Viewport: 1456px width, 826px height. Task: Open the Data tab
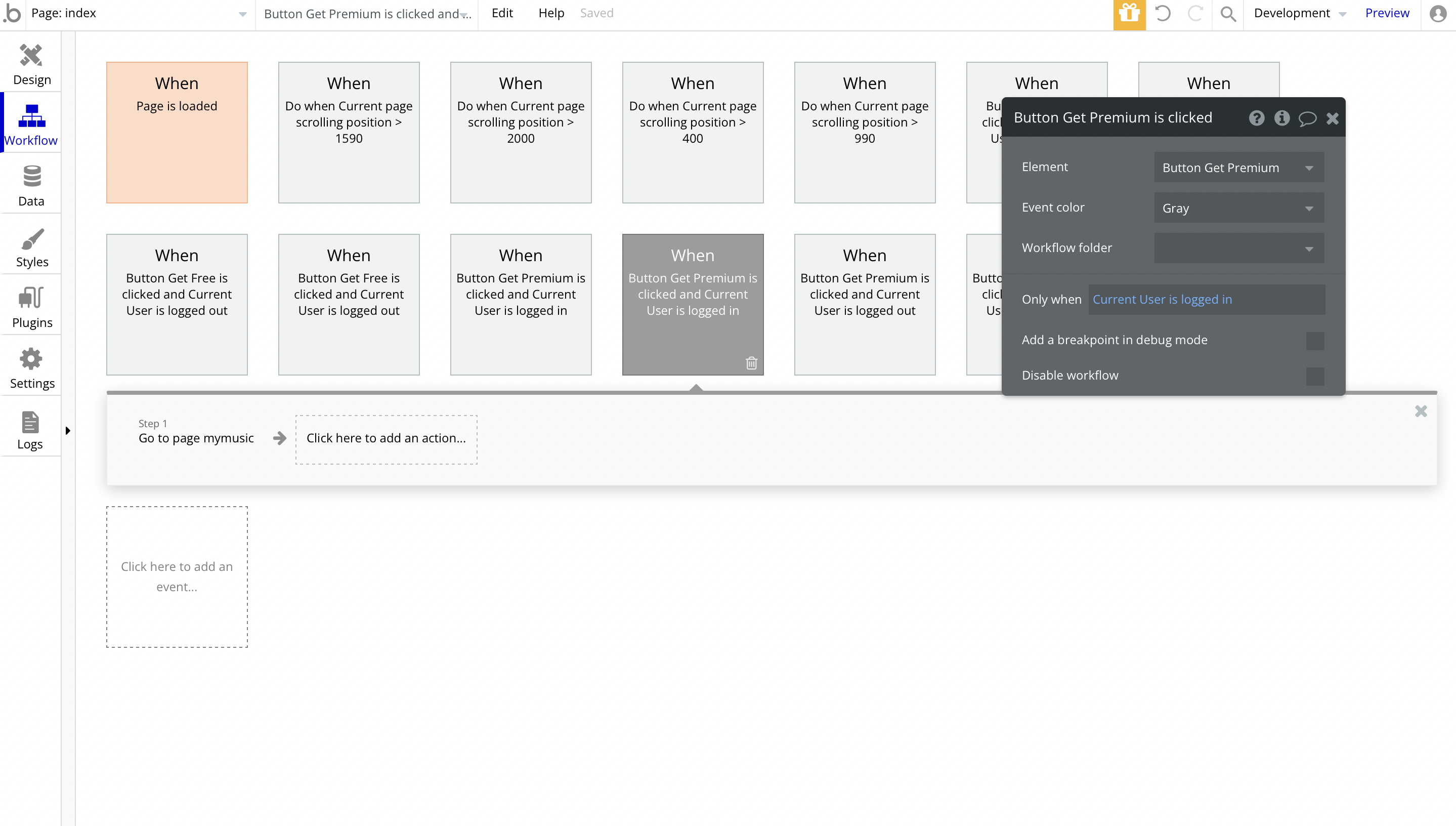[x=31, y=186]
